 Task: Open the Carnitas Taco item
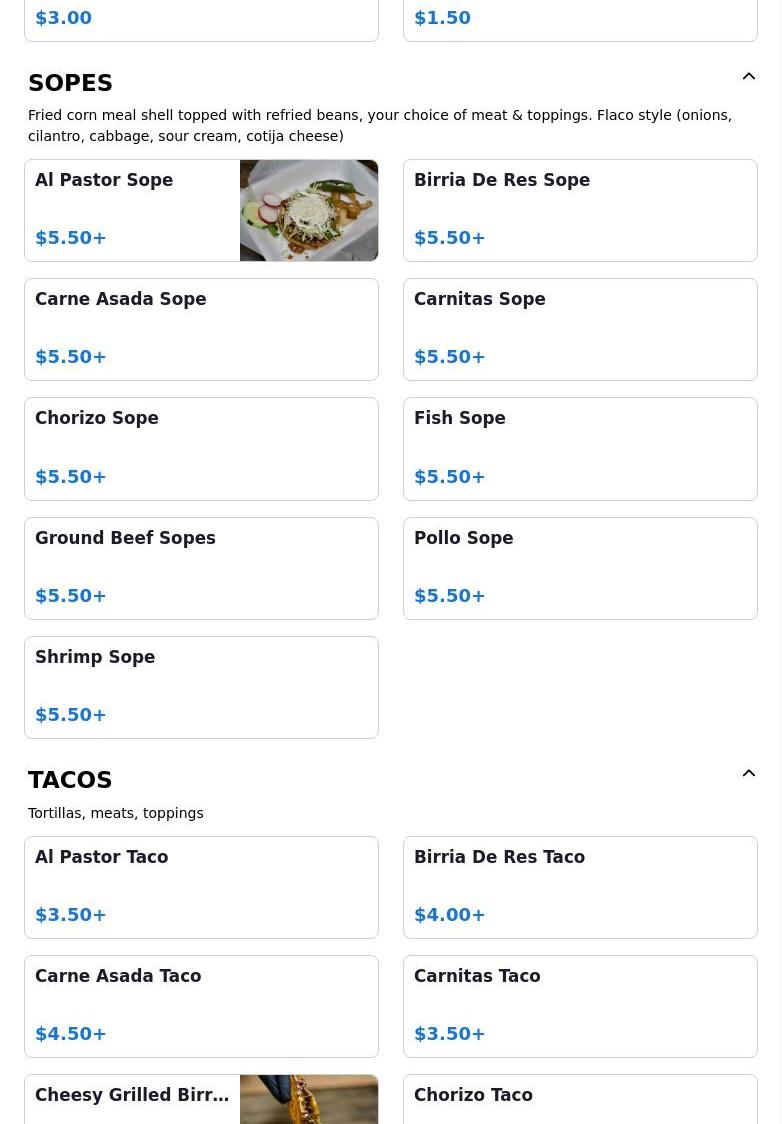[580, 1006]
